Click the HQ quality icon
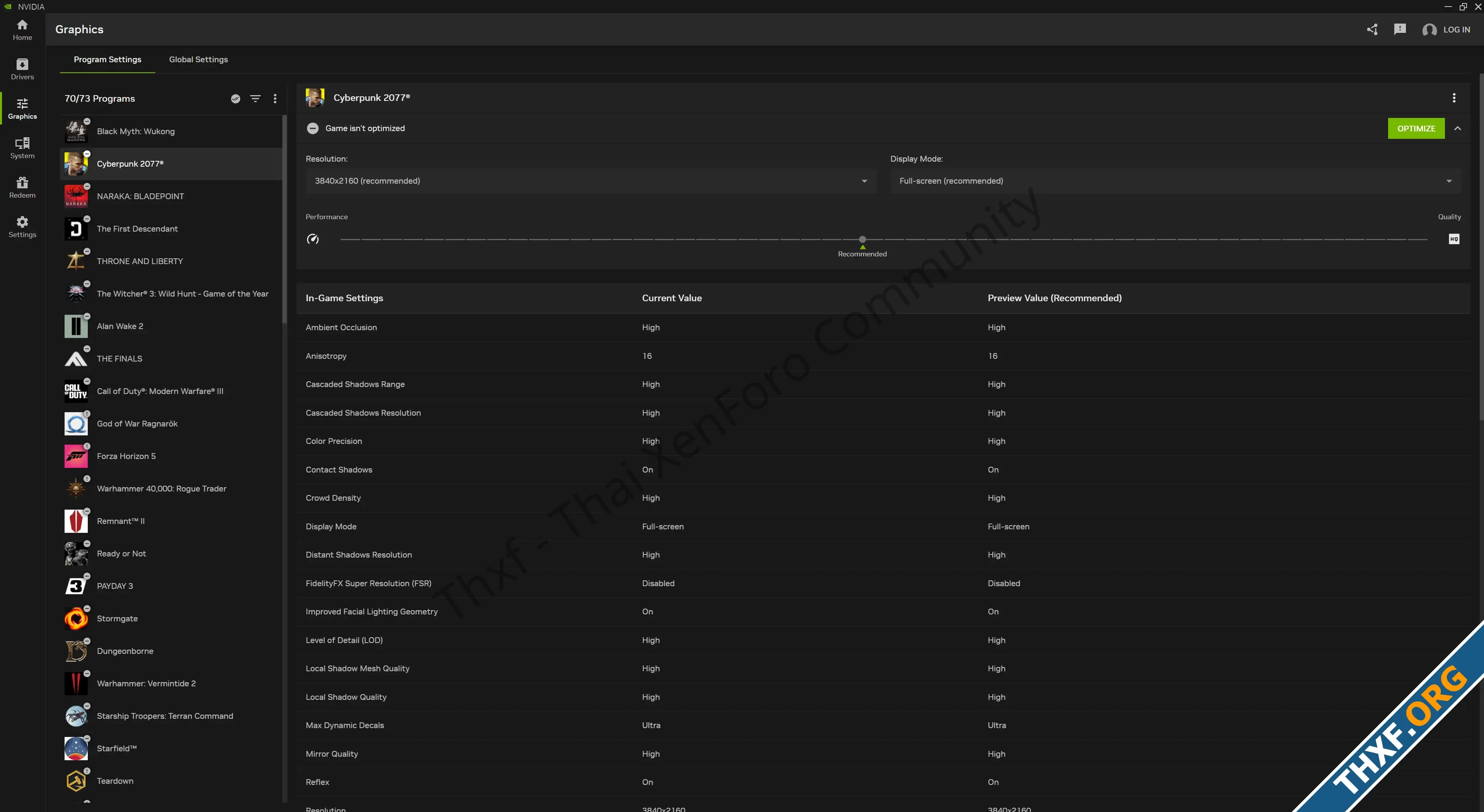This screenshot has width=1484, height=812. tap(1454, 239)
